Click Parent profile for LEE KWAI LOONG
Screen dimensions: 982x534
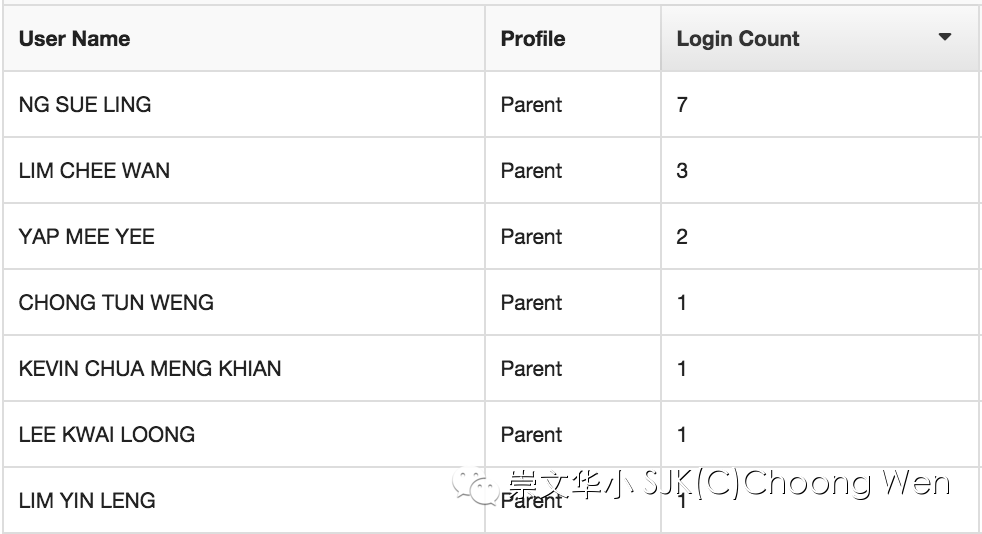coord(531,434)
